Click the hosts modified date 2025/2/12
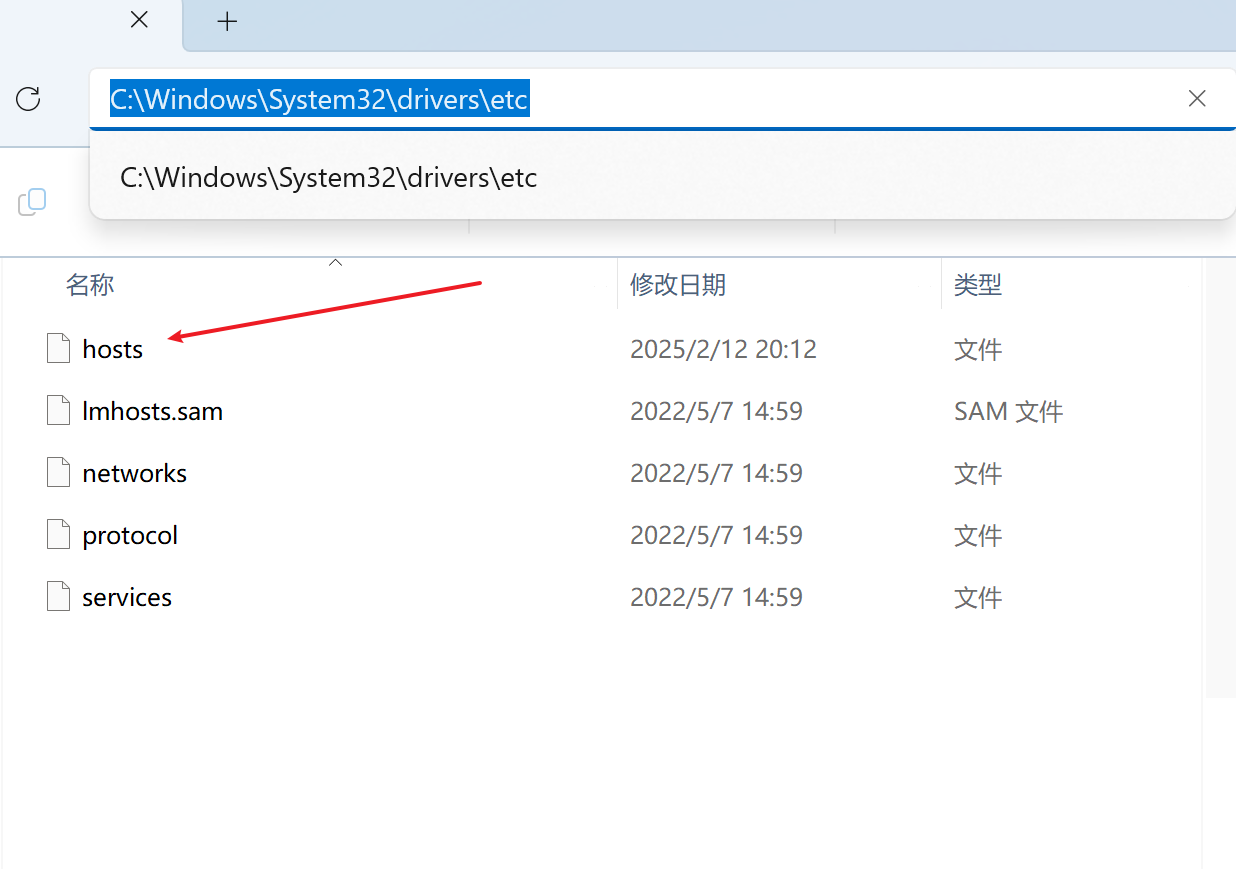1236x869 pixels. (722, 349)
